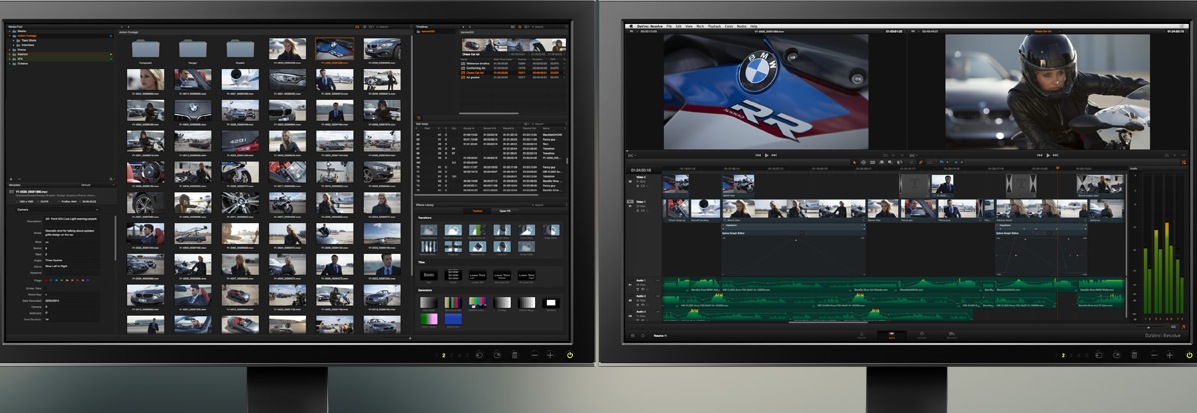Switch to the Toolbox tab in Effects Library
The image size is (1197, 413).
(x=478, y=211)
